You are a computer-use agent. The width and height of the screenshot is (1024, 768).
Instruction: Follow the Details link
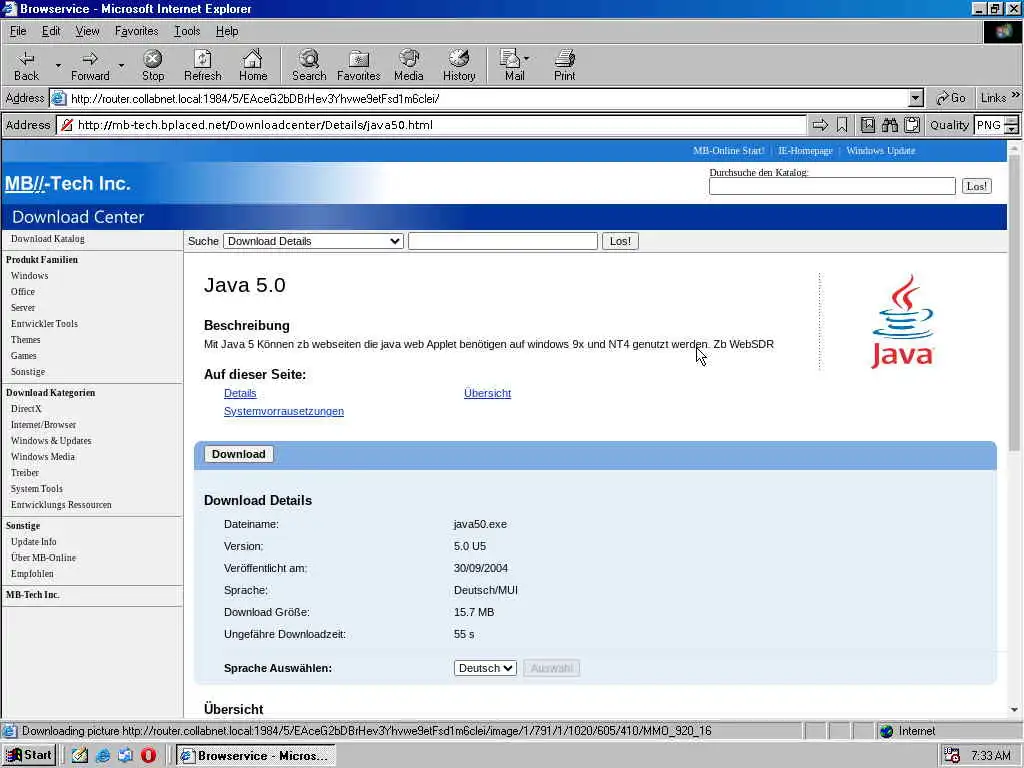240,393
